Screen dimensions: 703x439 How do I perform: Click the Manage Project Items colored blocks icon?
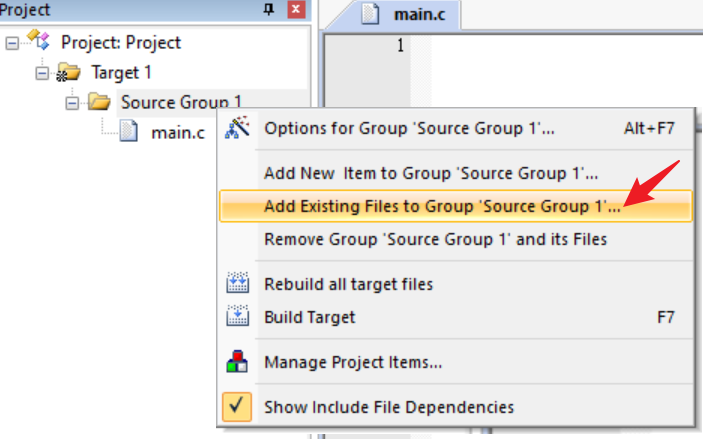point(237,361)
